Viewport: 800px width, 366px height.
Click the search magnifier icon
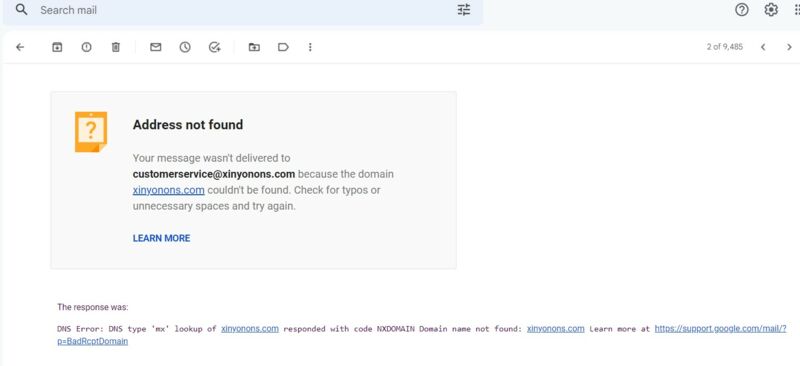click(x=21, y=10)
